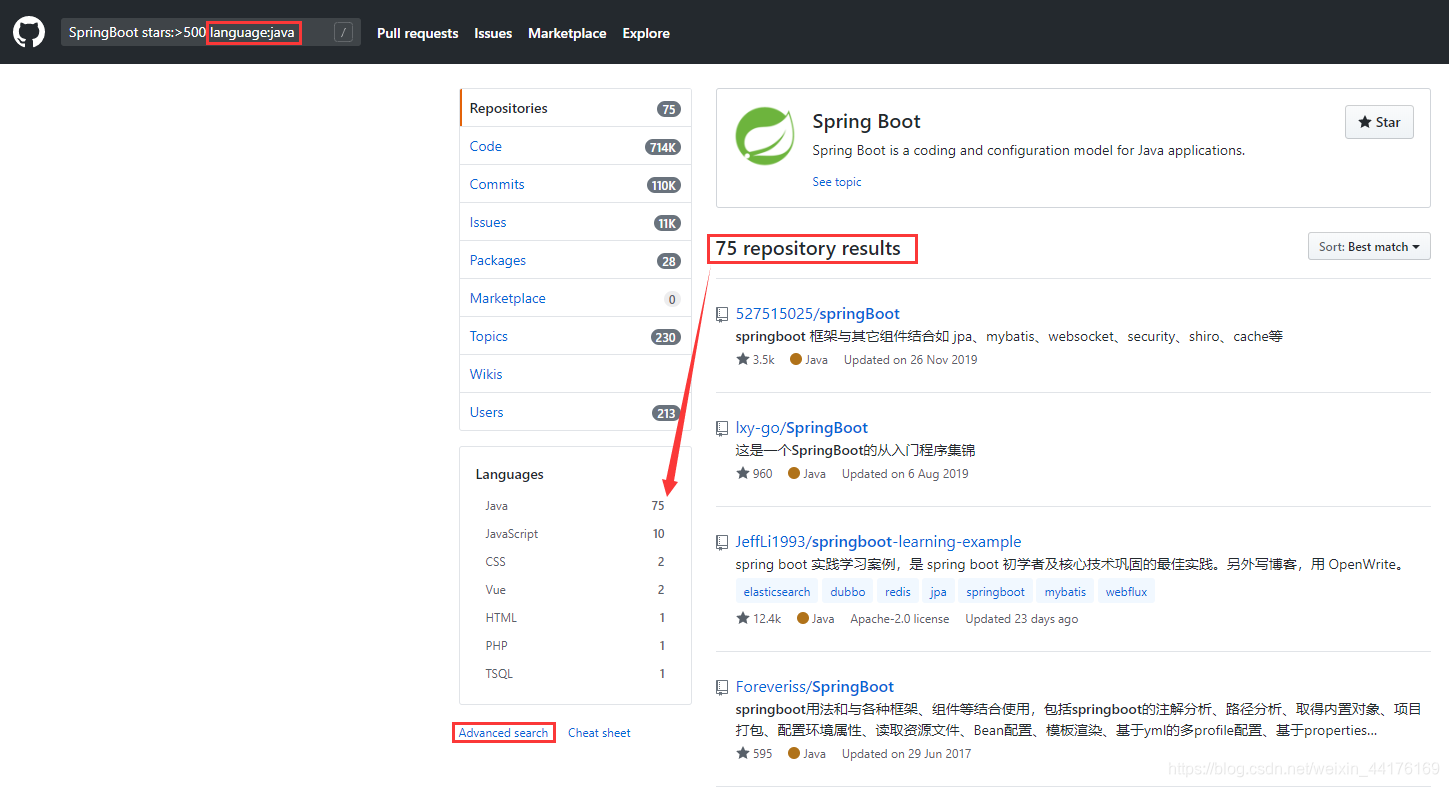The height and width of the screenshot is (787, 1449).
Task: Click the 714K Code count badge
Action: point(663,147)
